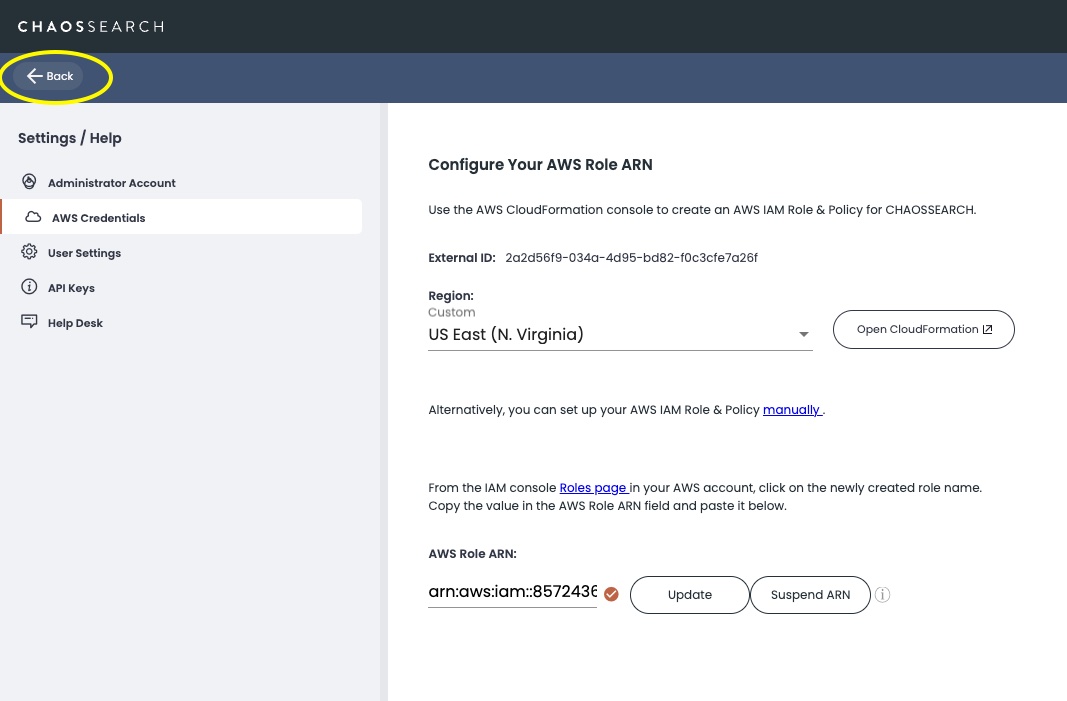Click info icon beside Suspend ARN

883,594
